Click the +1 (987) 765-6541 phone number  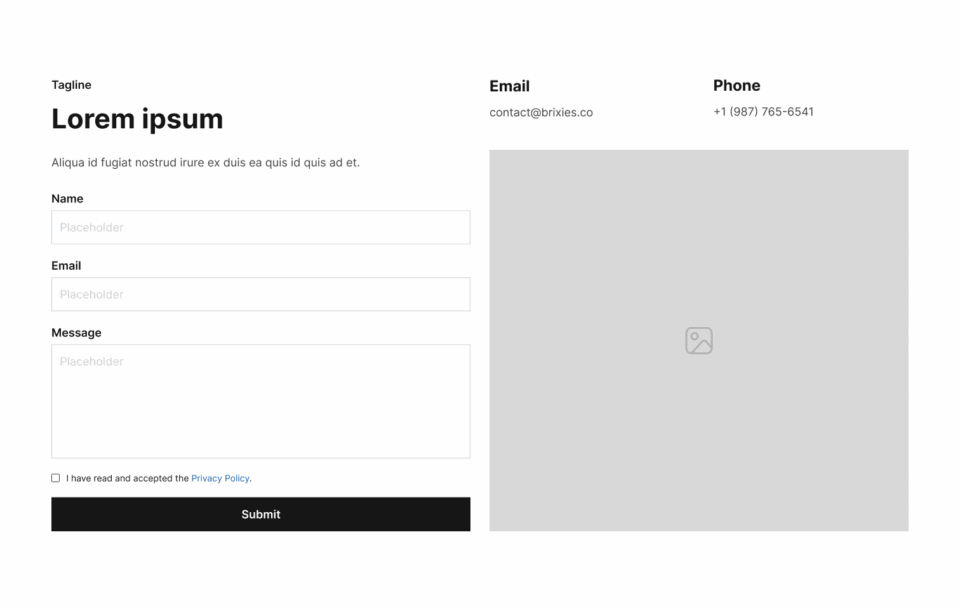[x=763, y=111]
